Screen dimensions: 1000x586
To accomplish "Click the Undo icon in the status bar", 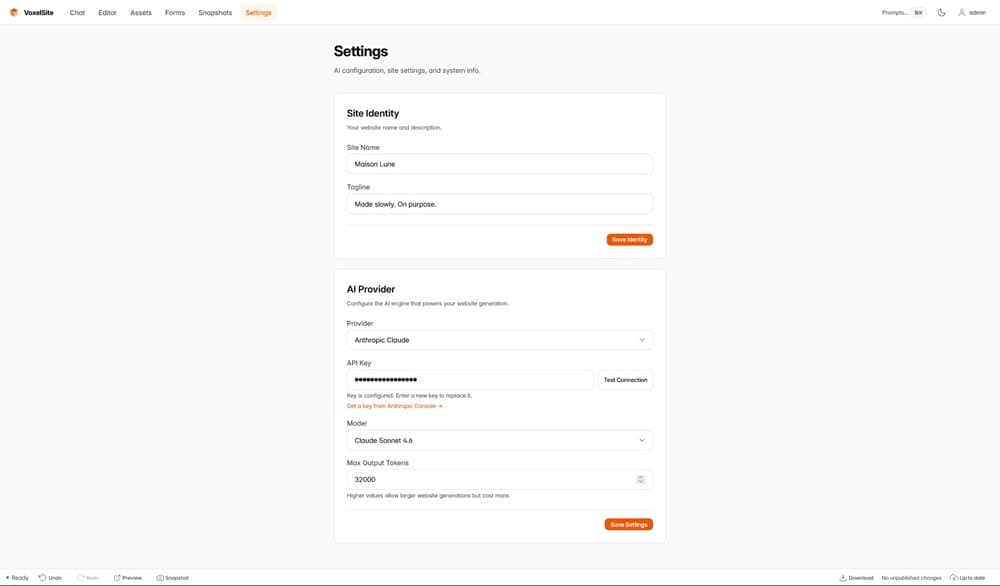I will (x=43, y=578).
